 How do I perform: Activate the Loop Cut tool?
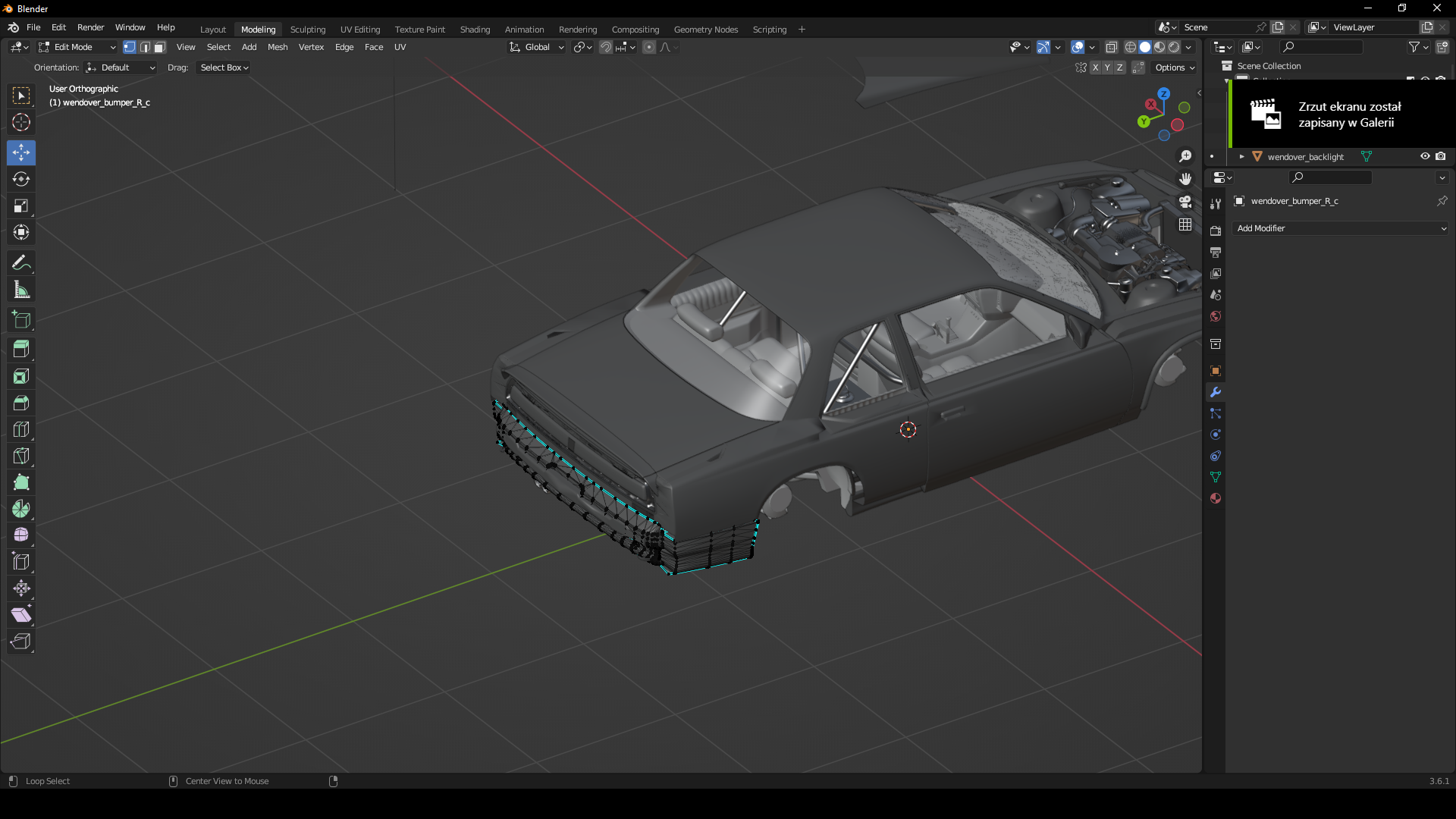(x=21, y=429)
